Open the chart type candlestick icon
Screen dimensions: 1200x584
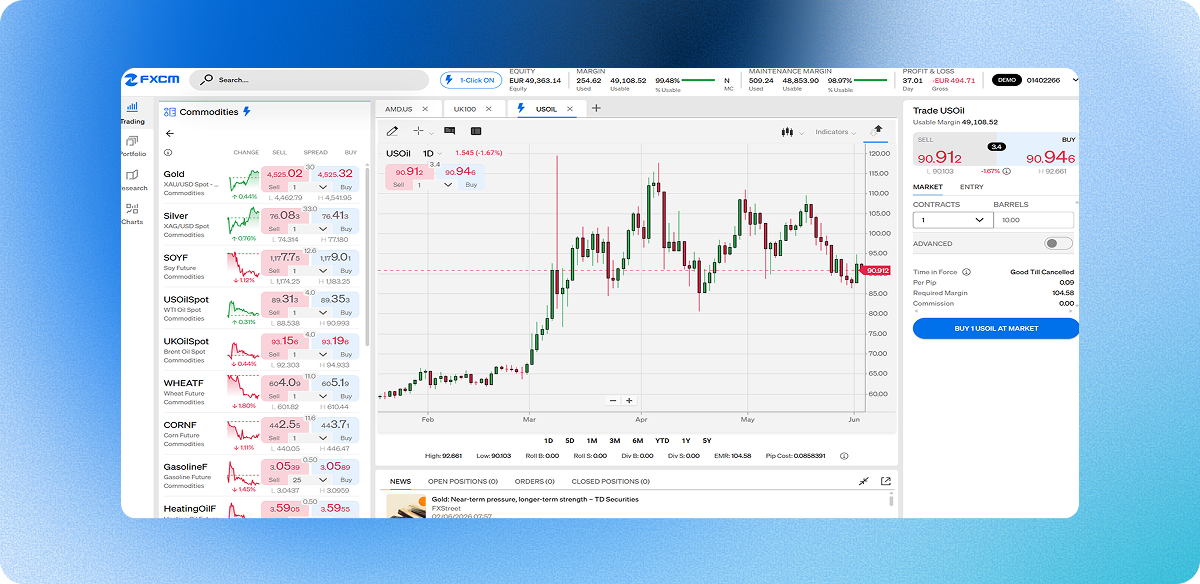coord(788,132)
